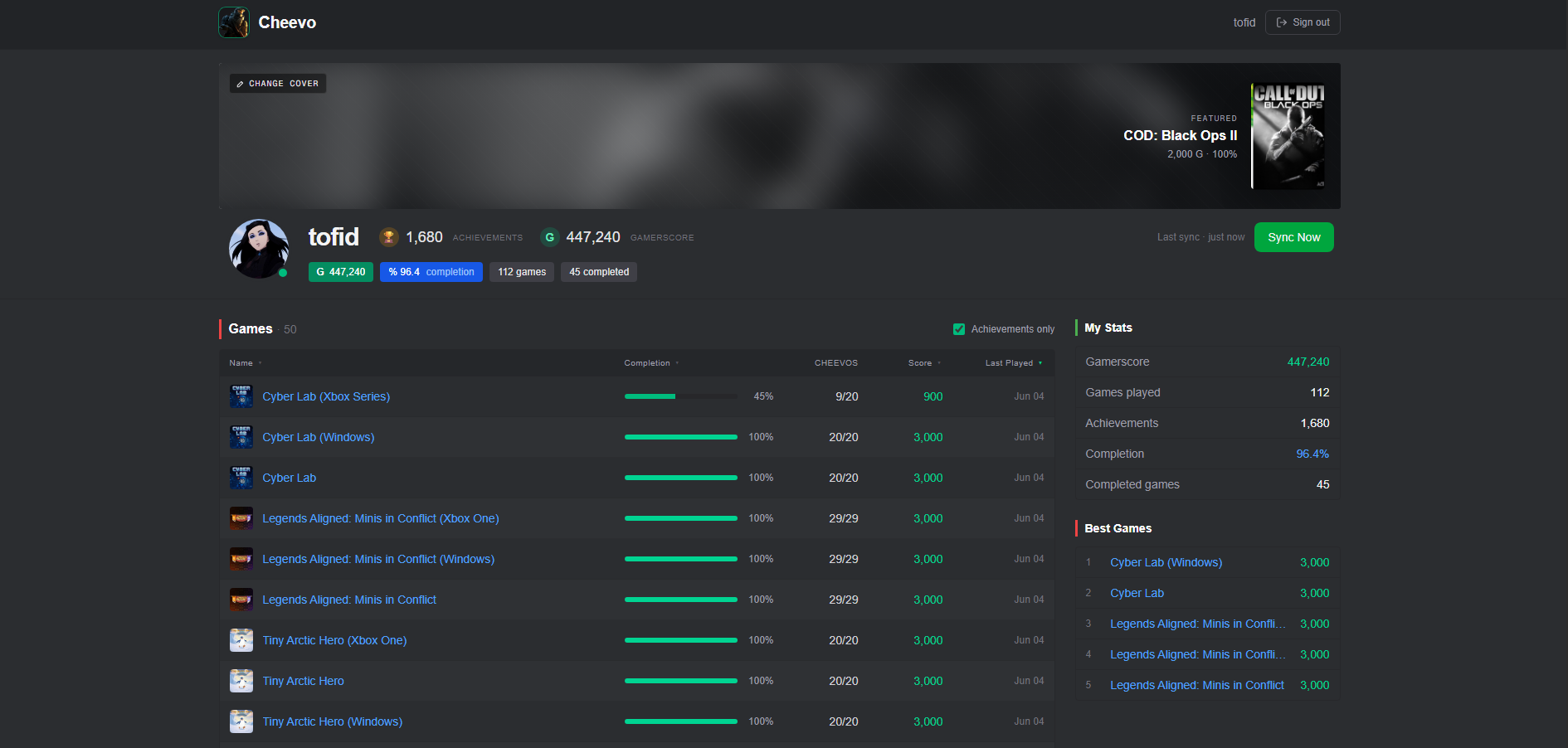1568x748 pixels.
Task: Click the My Stats section heading
Action: pos(1108,328)
